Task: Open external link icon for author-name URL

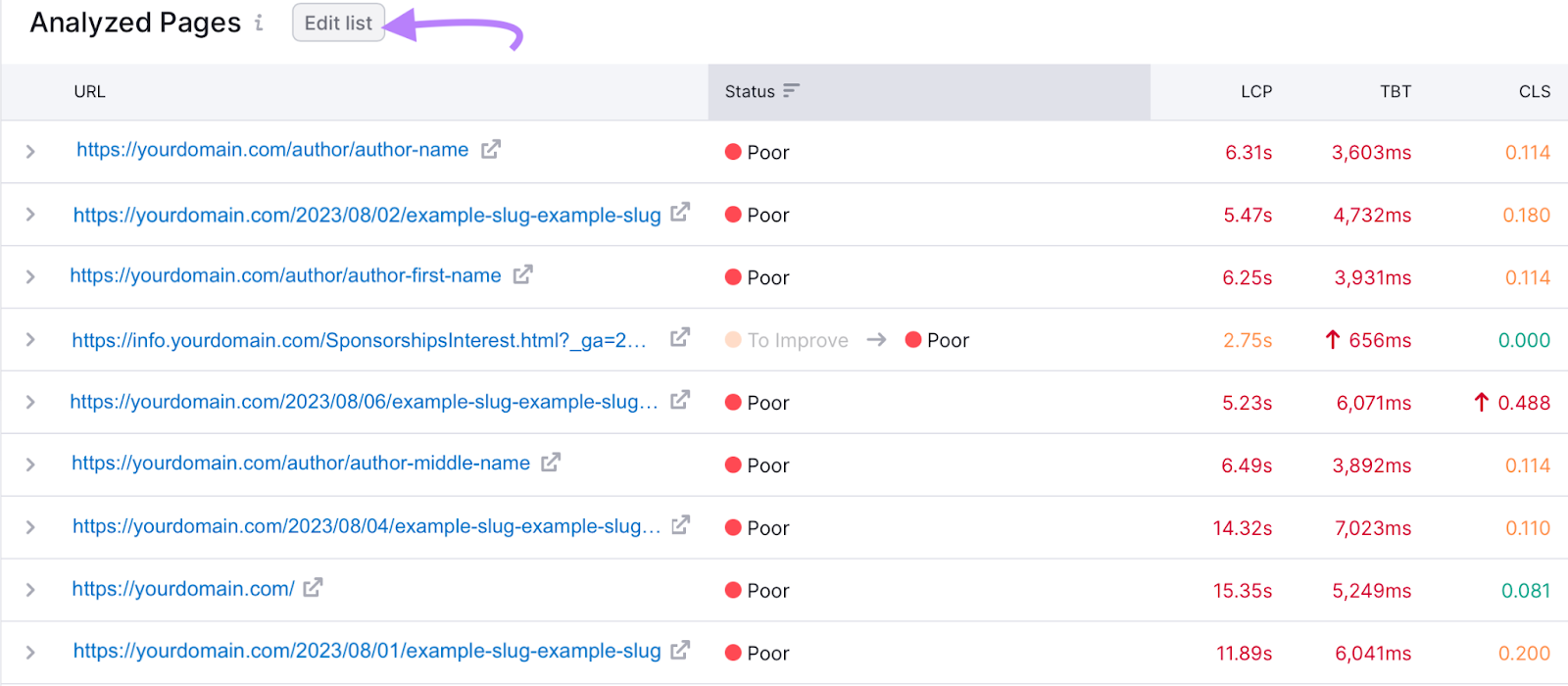Action: 491,149
